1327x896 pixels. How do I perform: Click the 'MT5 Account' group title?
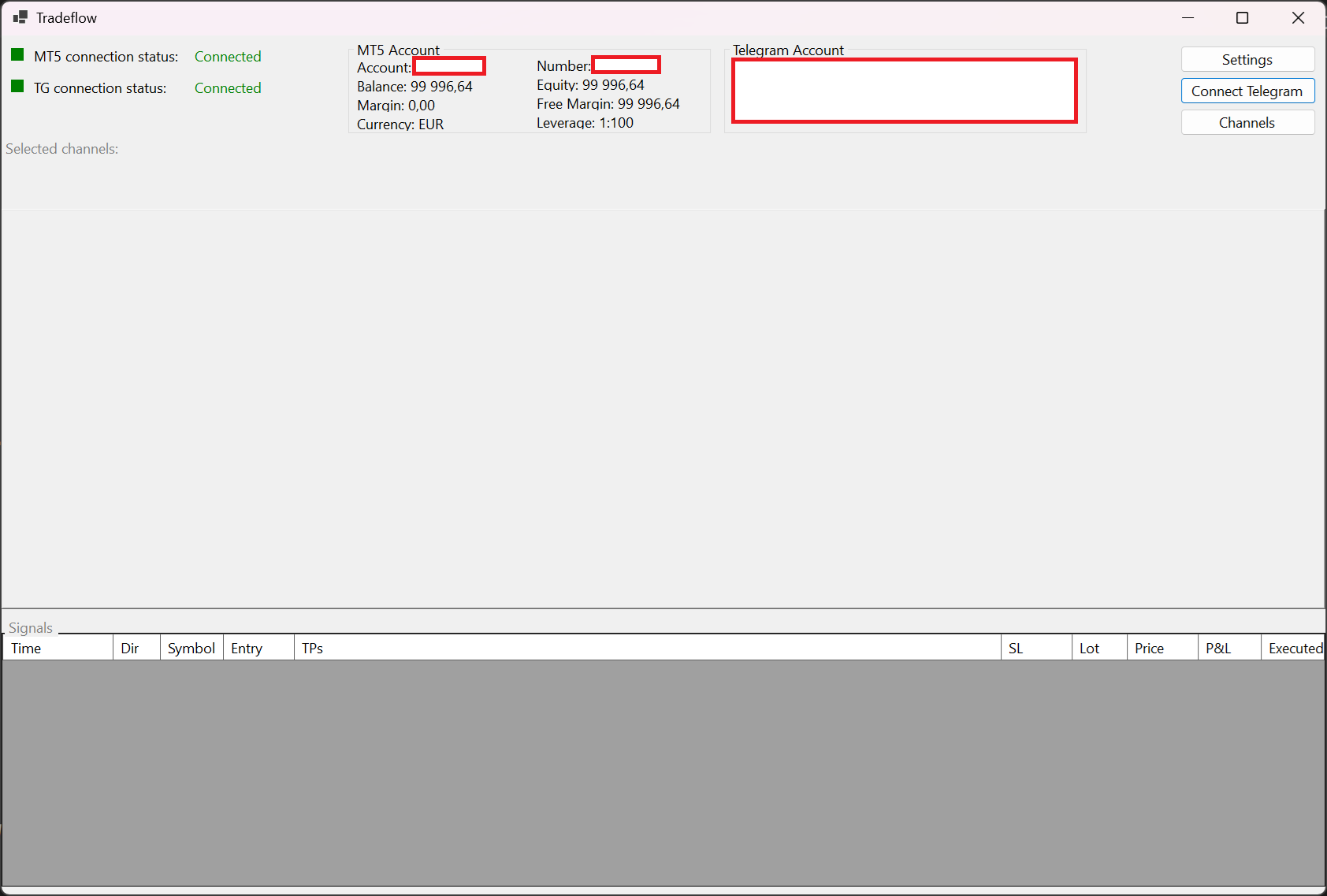pos(398,50)
